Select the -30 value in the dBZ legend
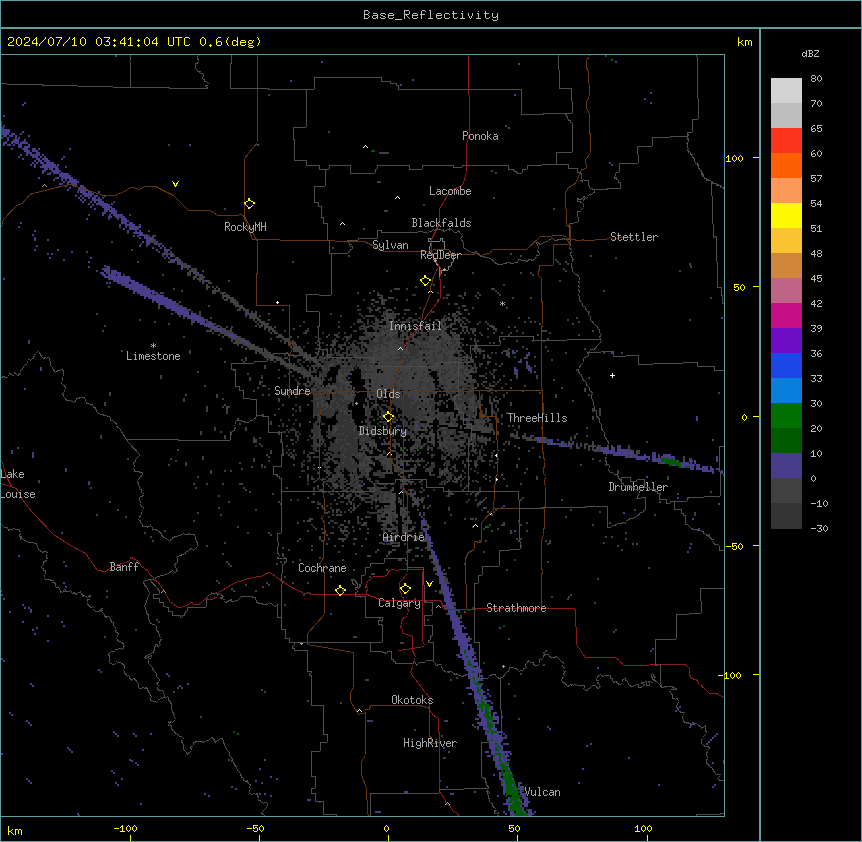Screen dimensions: 862x842 click(x=819, y=529)
